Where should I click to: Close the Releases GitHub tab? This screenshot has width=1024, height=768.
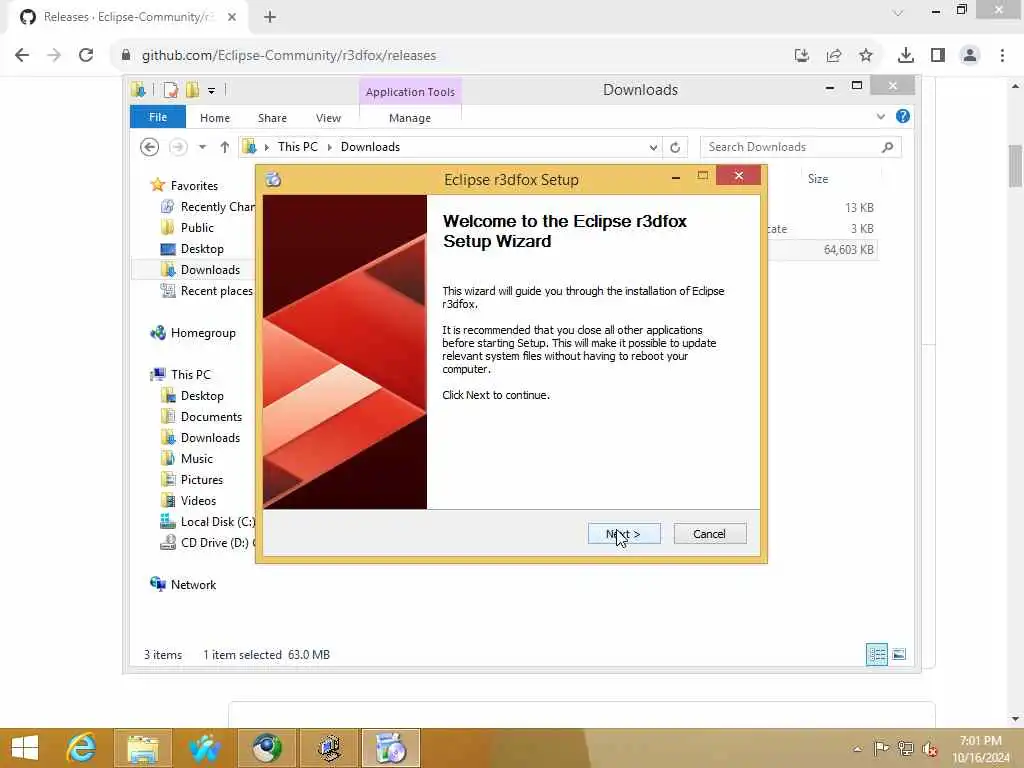tap(232, 17)
